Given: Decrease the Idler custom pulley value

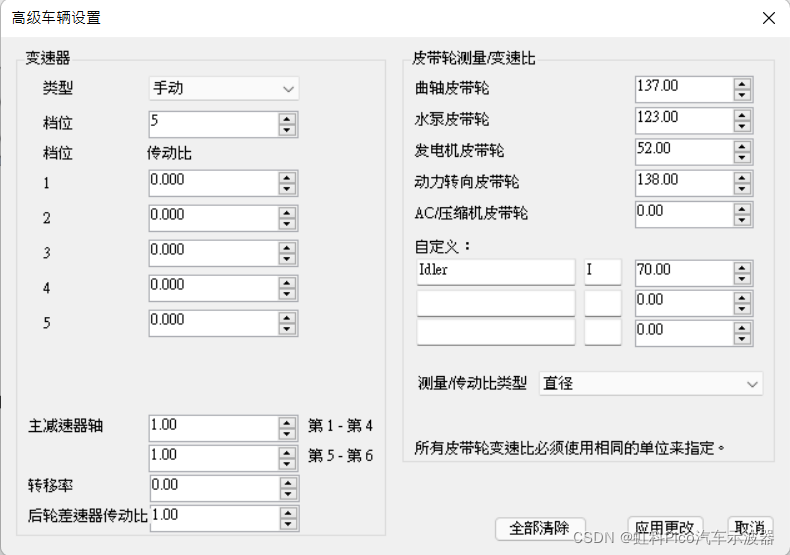Looking at the screenshot, I should [x=742, y=279].
